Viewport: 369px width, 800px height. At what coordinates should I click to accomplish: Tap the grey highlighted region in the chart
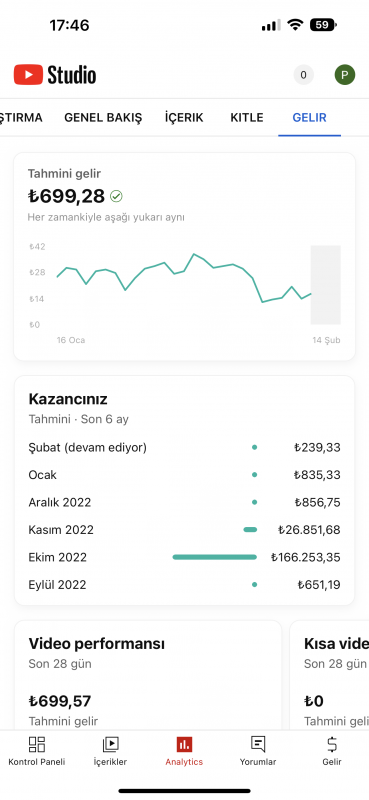326,285
